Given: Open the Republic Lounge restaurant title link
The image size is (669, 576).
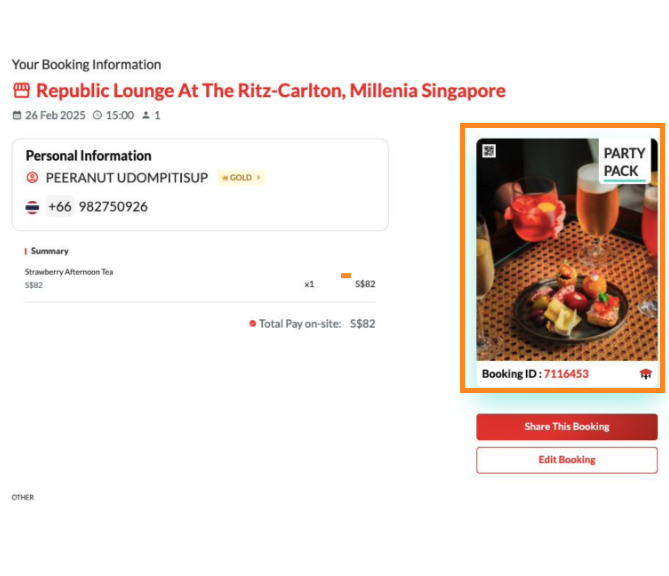Looking at the screenshot, I should click(270, 91).
